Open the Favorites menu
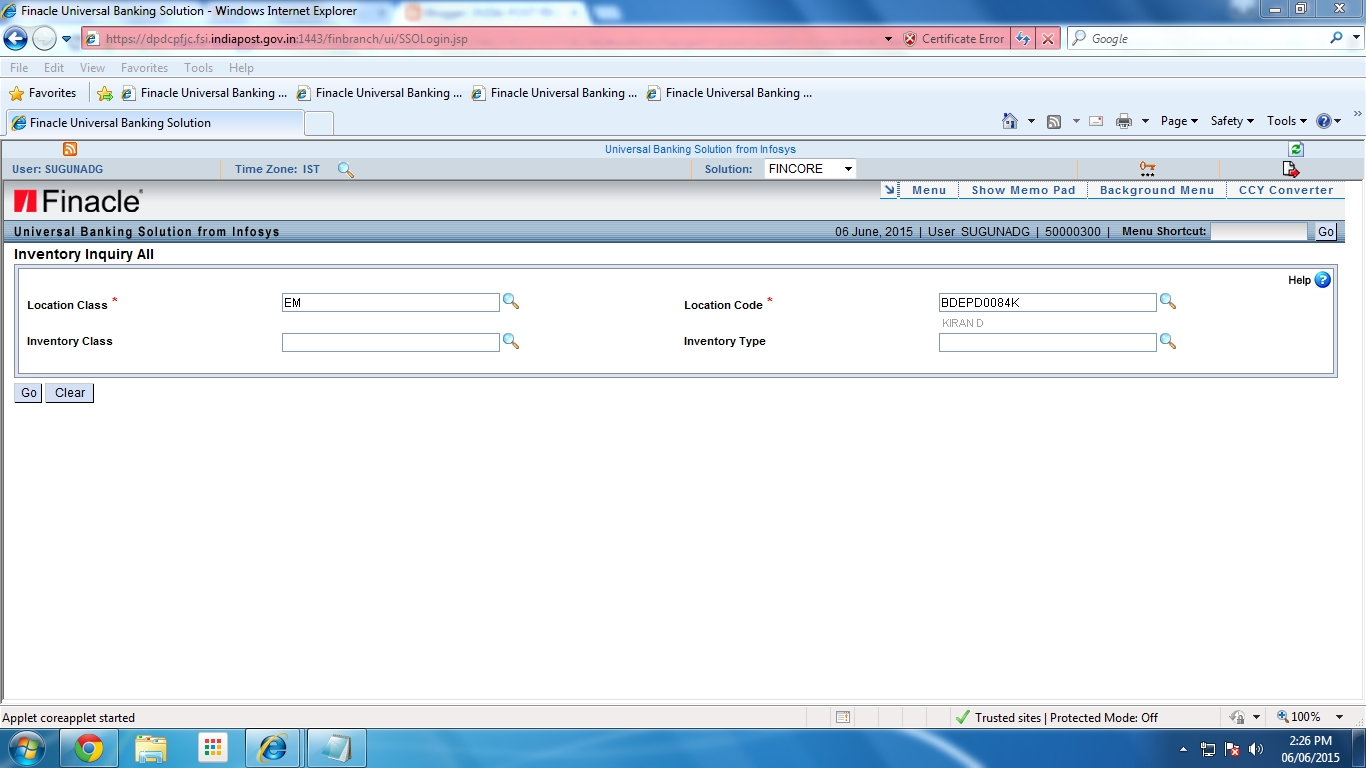This screenshot has width=1366, height=768. point(144,67)
